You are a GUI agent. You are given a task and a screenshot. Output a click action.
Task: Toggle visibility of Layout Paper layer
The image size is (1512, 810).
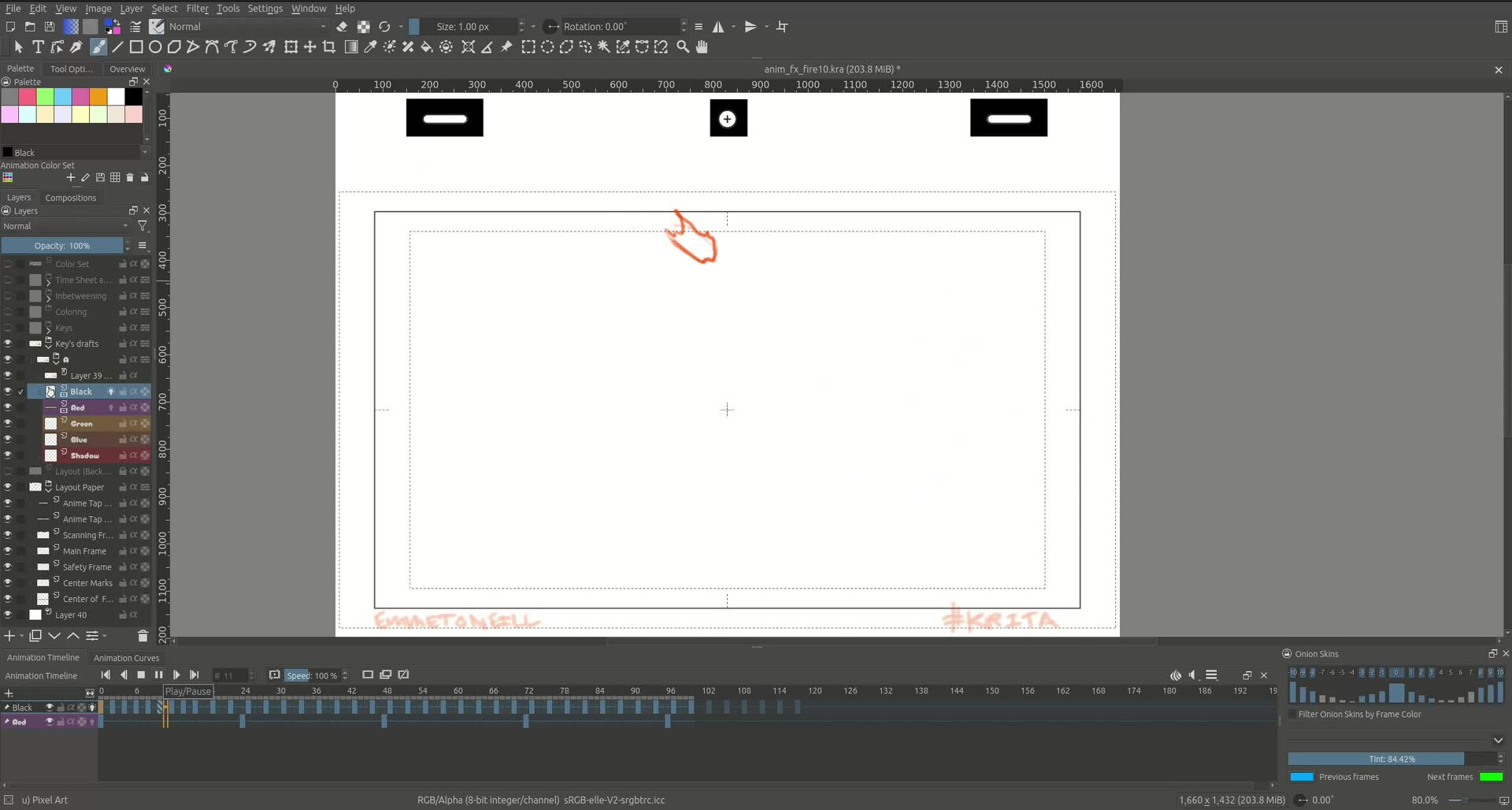click(8, 487)
